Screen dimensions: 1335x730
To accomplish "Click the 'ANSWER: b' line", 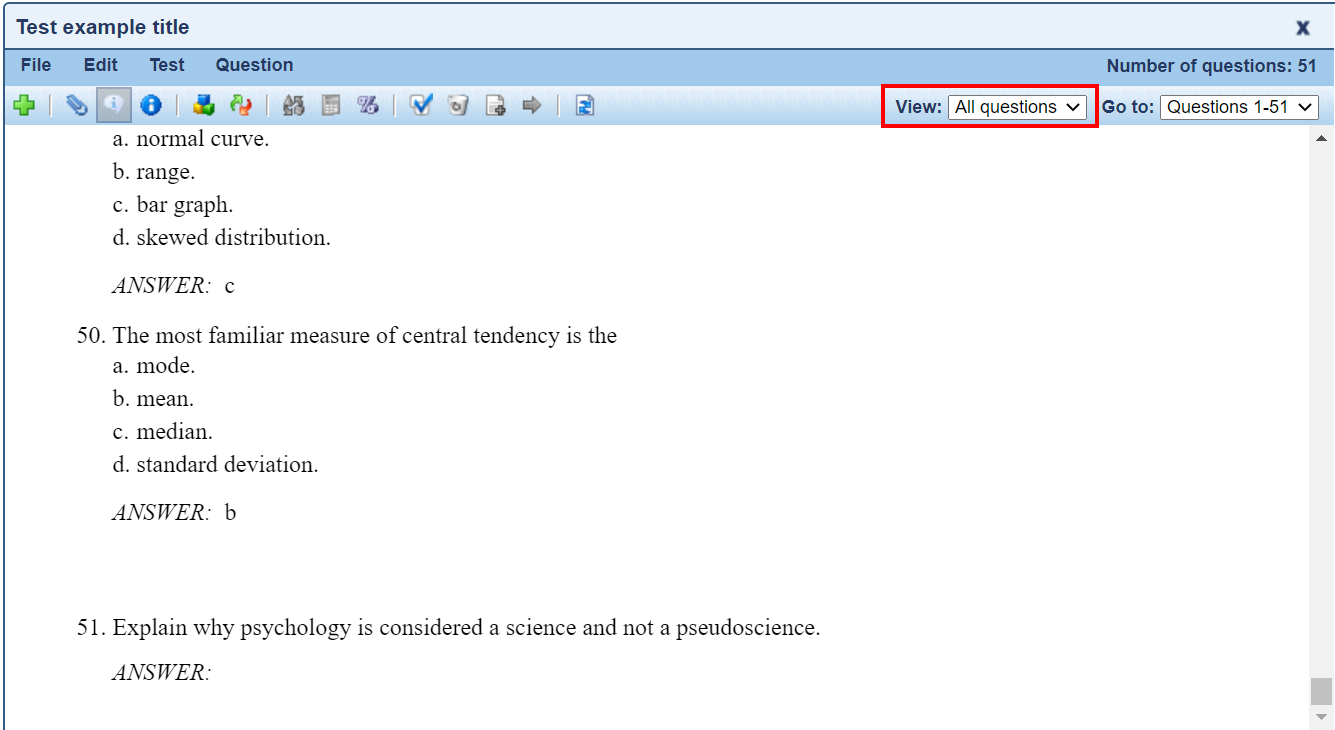I will tap(174, 513).
